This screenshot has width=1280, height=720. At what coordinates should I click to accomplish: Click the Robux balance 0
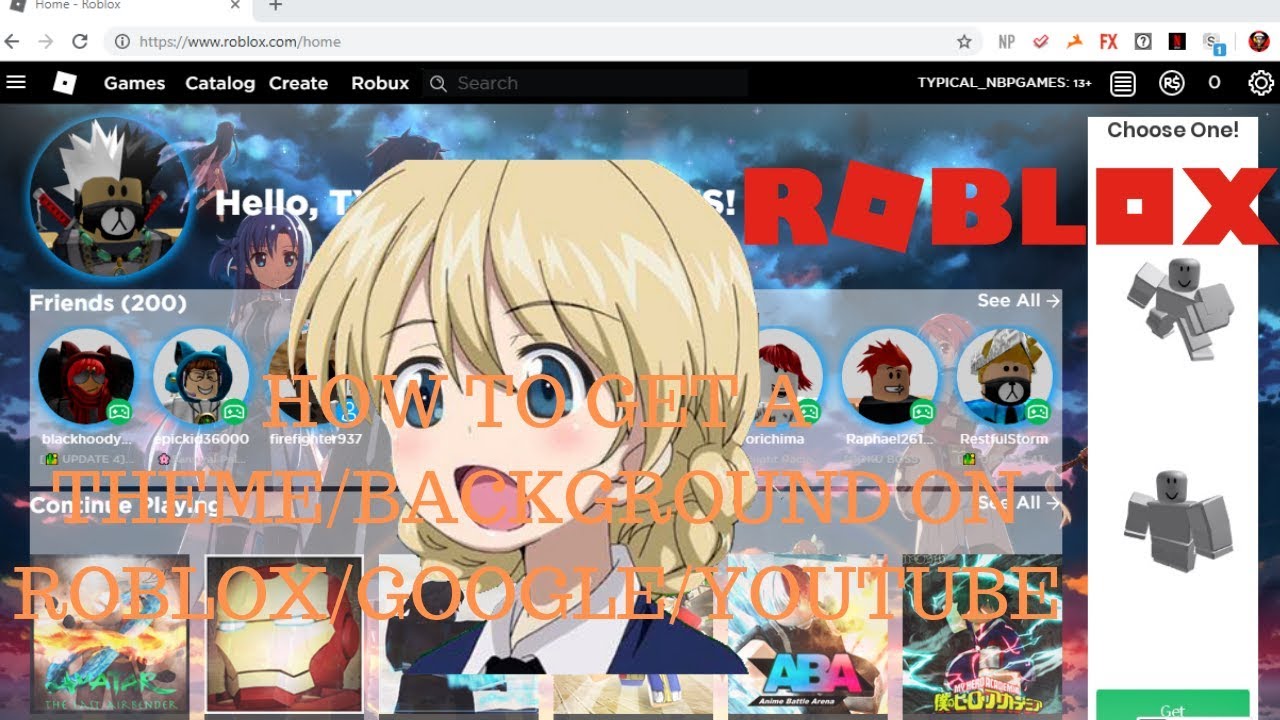pos(1214,83)
